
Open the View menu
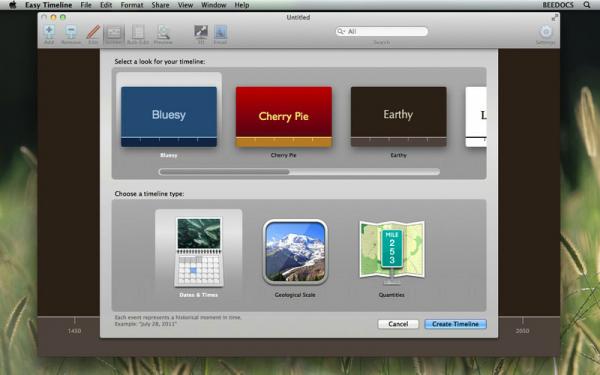[185, 5]
